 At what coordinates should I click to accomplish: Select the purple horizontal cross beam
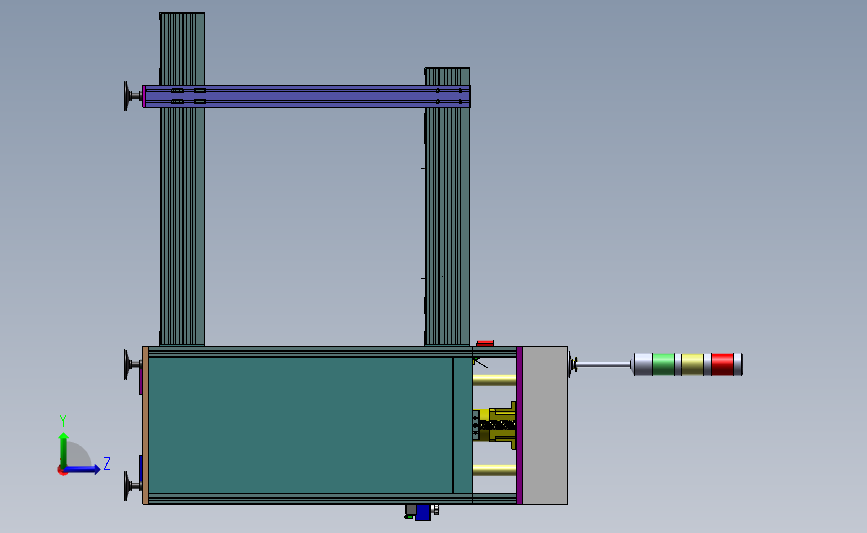[x=306, y=96]
